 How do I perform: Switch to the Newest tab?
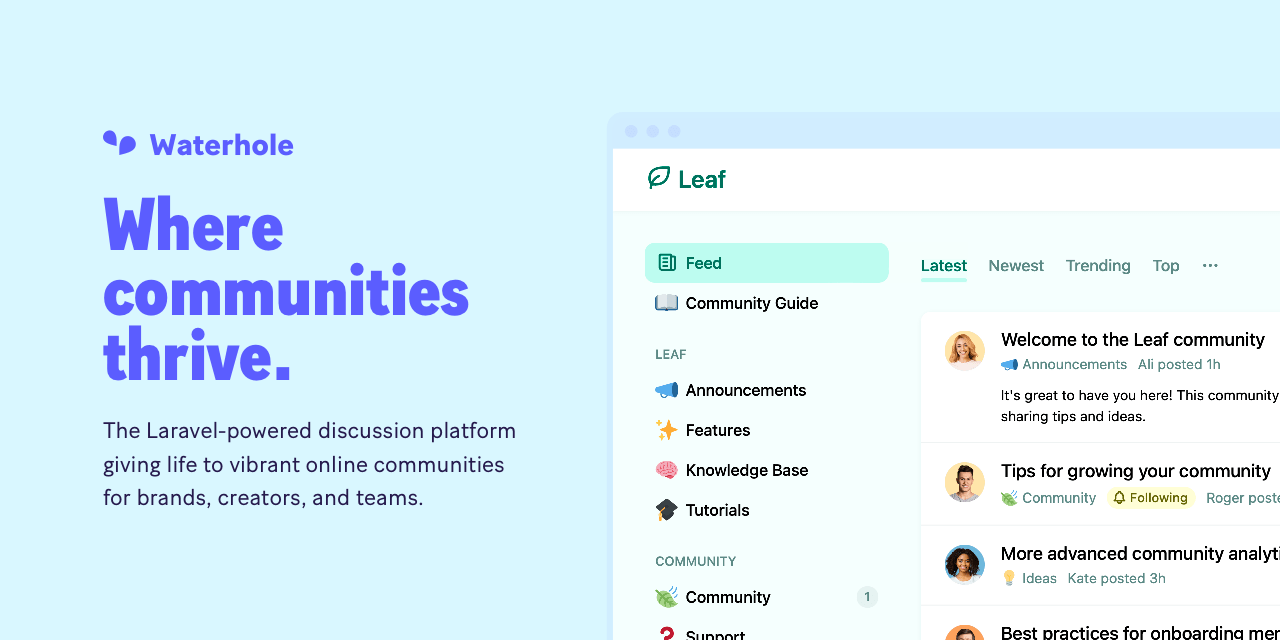[1016, 265]
